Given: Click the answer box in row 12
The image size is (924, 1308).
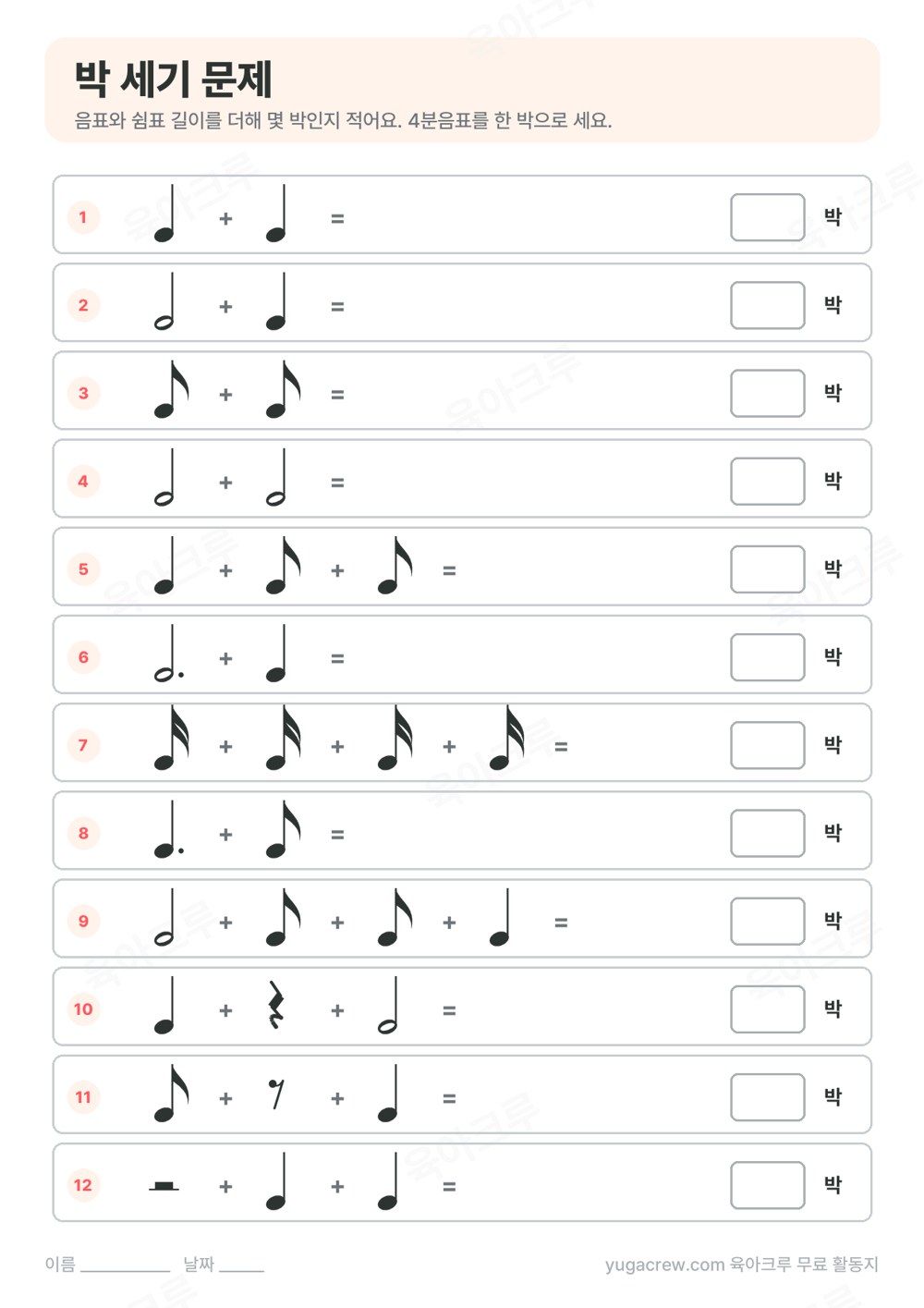Looking at the screenshot, I should click(x=768, y=1185).
